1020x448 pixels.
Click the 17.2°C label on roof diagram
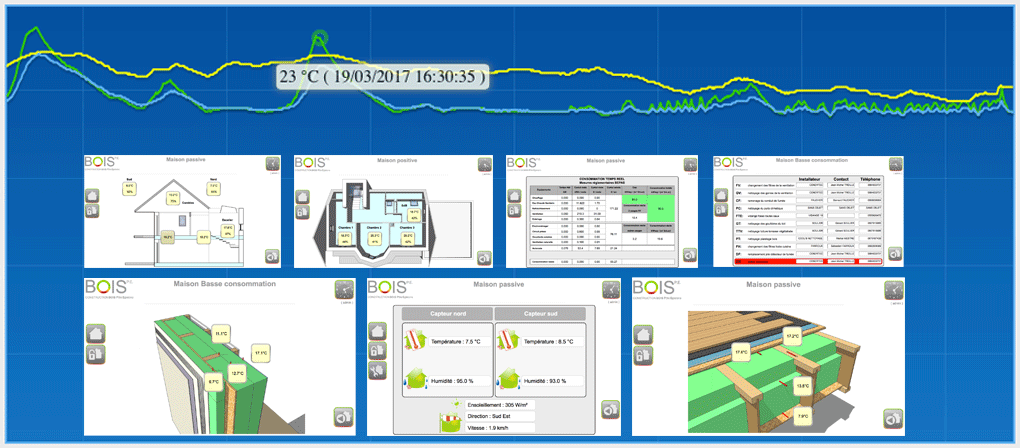792,336
